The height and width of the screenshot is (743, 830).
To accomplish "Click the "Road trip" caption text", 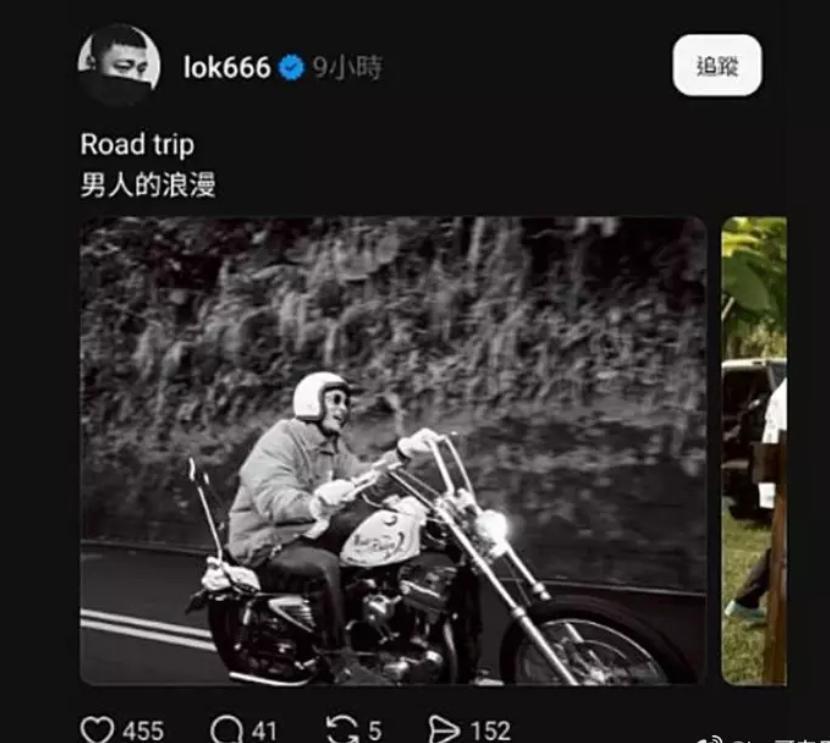I will [x=137, y=144].
